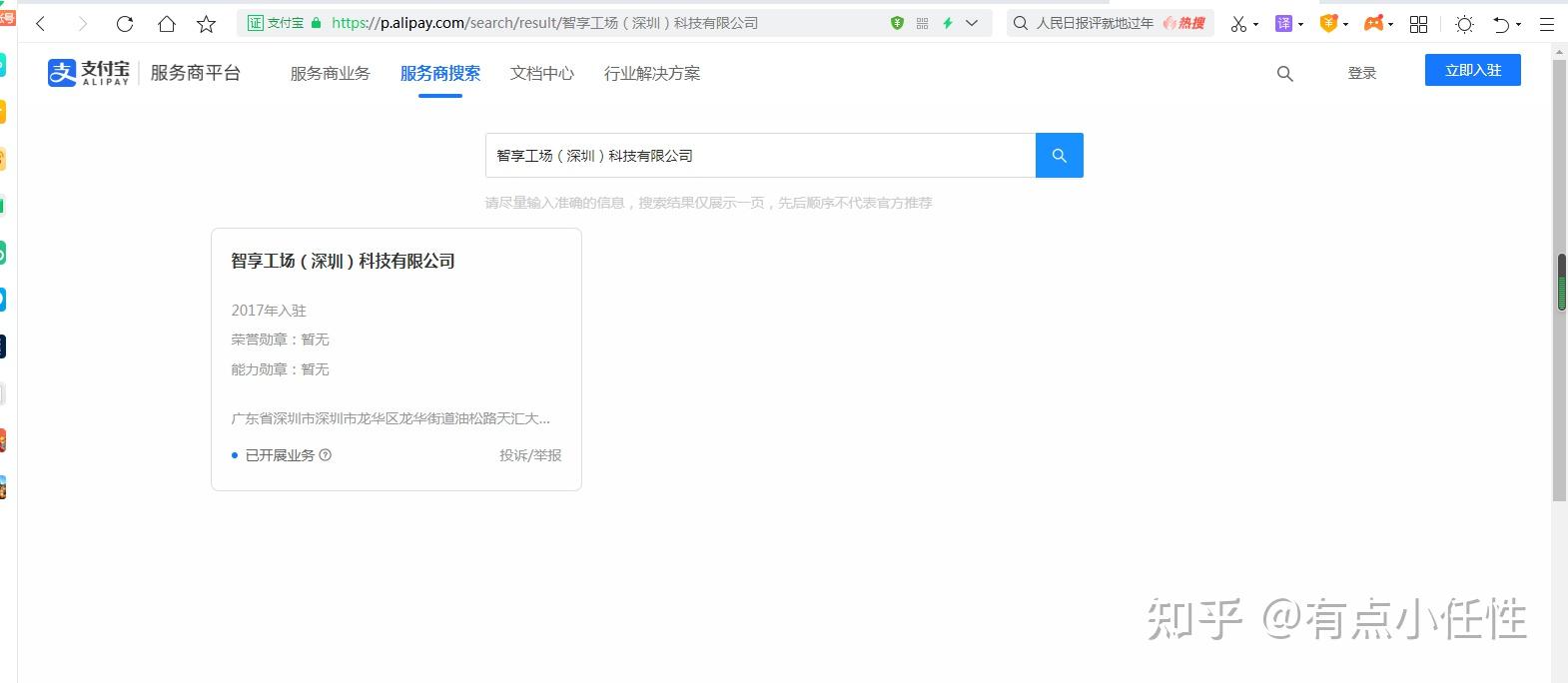
Task: Select the 服务商搜索 navigation tab
Action: (x=440, y=73)
